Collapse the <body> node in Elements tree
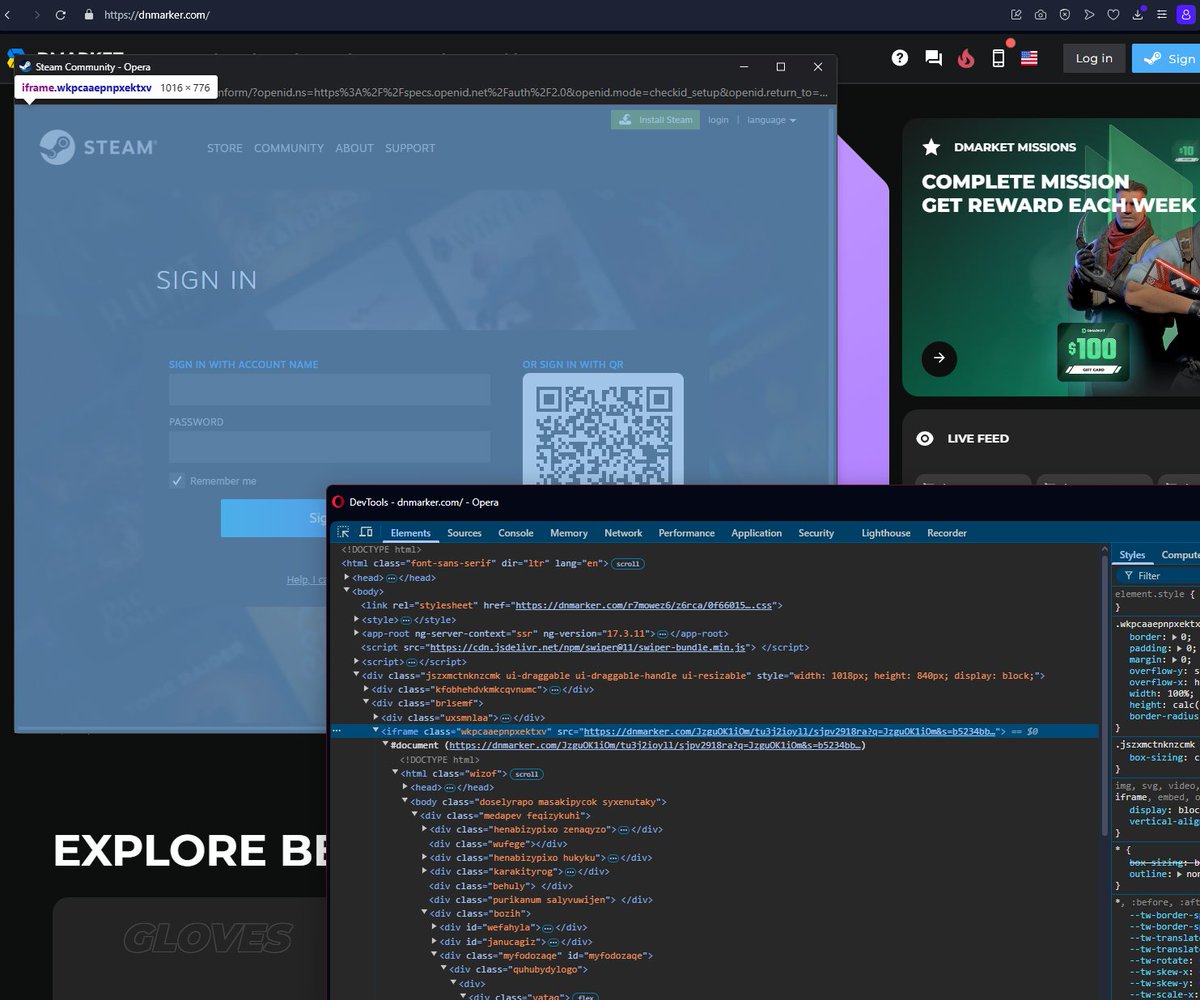 point(347,592)
